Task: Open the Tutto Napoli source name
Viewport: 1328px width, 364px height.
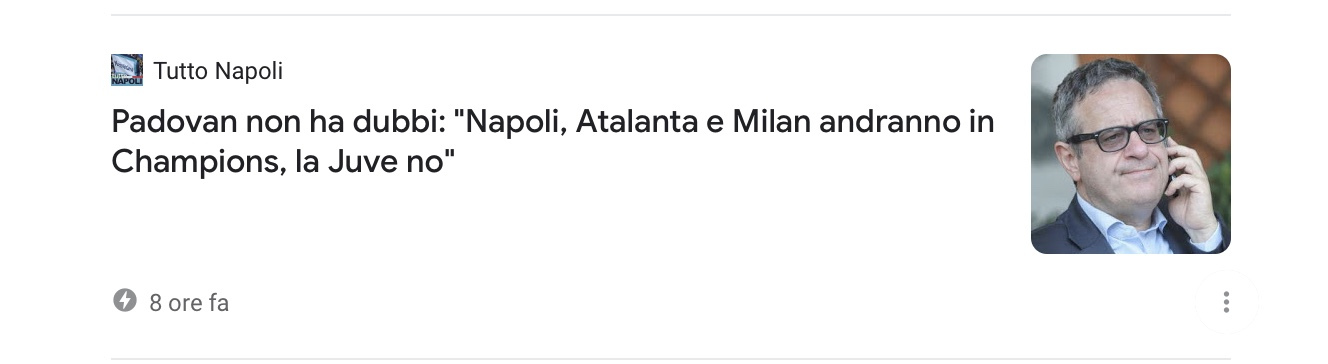Action: point(218,71)
